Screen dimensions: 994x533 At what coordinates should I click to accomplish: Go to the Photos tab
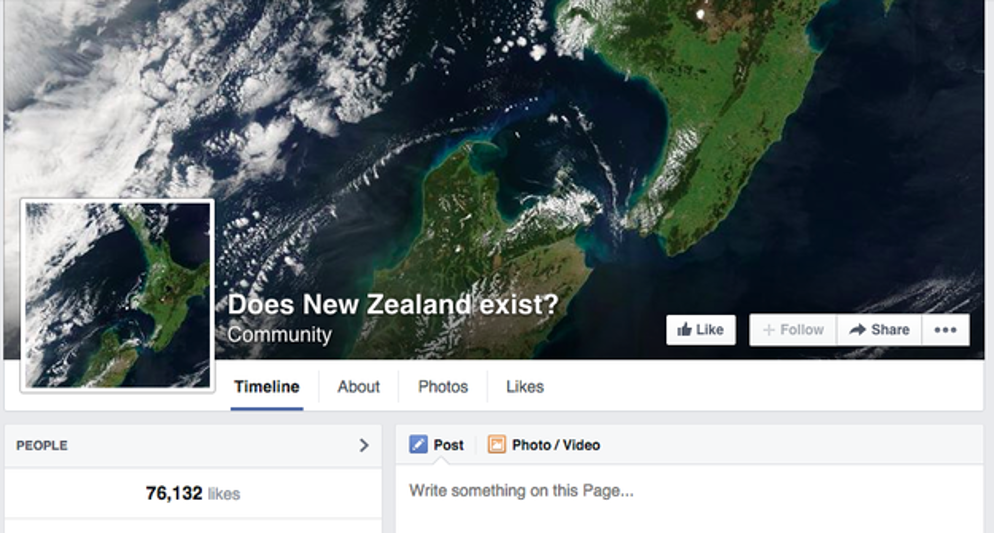(x=443, y=387)
